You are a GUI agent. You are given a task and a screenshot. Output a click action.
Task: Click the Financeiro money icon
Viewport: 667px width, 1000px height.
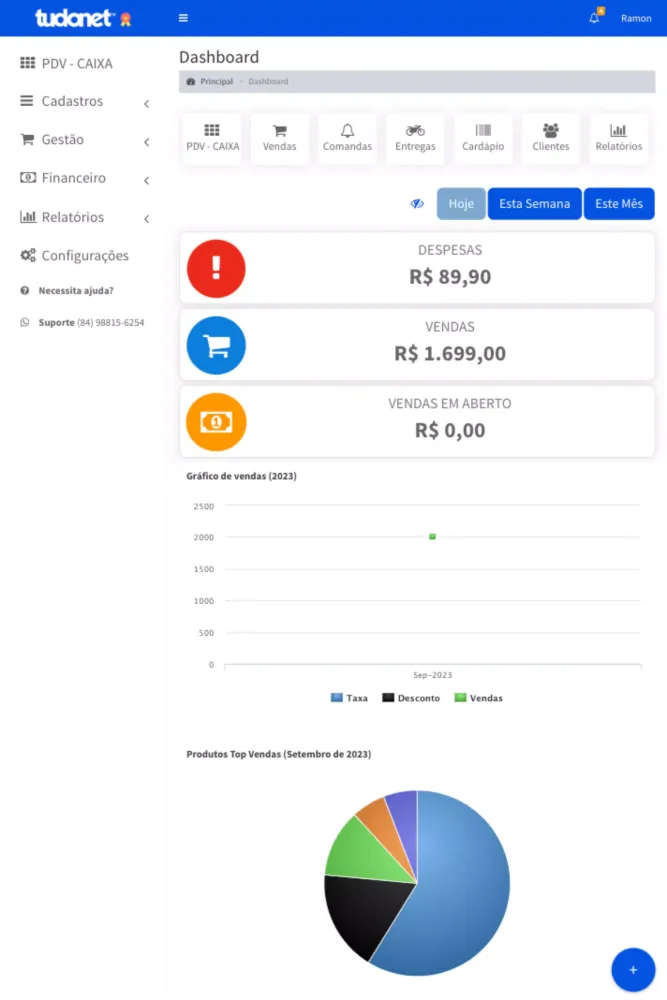pyautogui.click(x=27, y=177)
